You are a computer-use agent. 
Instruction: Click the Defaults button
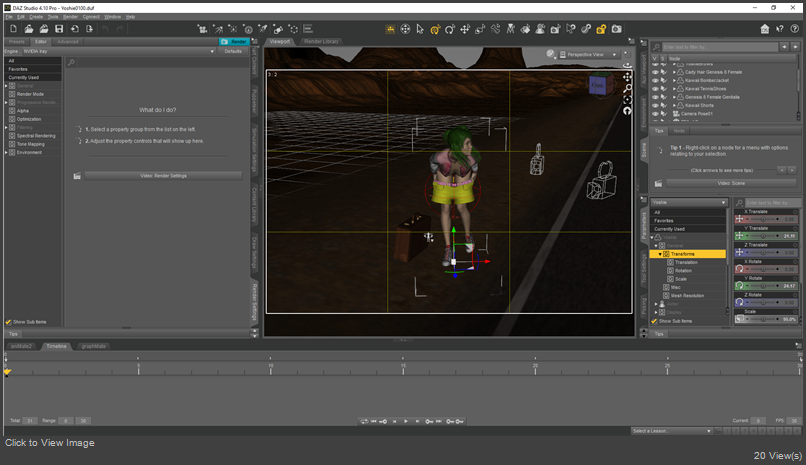tap(233, 51)
